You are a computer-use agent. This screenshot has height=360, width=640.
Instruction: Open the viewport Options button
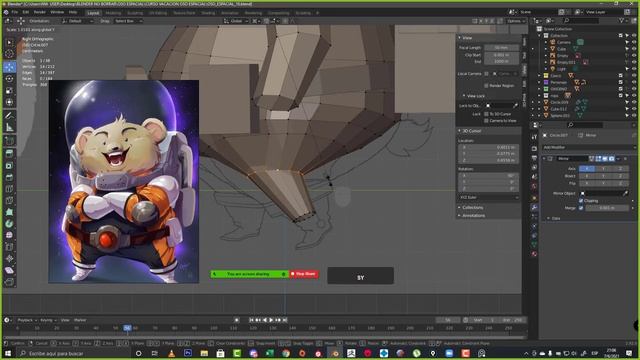point(516,21)
